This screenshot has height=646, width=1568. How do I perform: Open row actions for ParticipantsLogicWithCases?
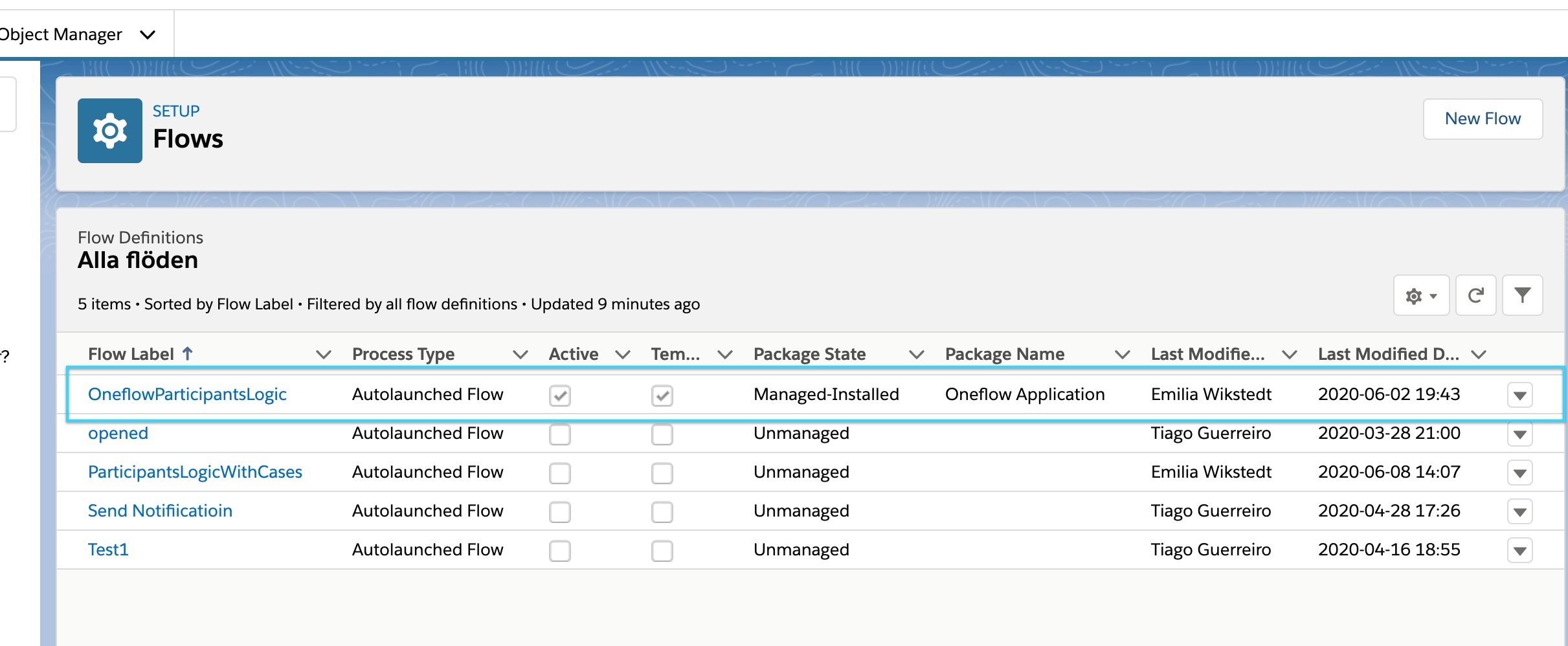pyautogui.click(x=1519, y=473)
